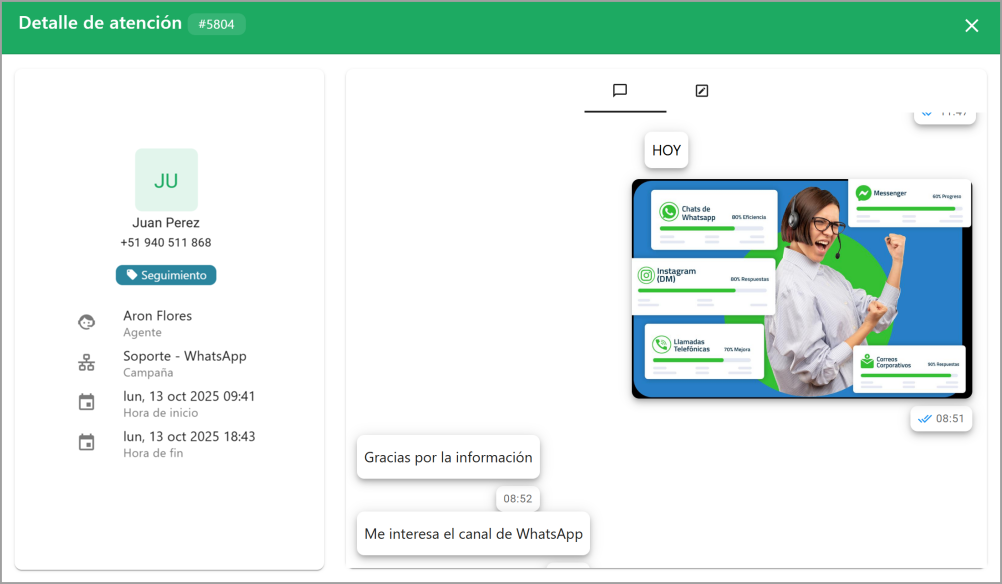The width and height of the screenshot is (1002, 584).
Task: Click the JU contact avatar
Action: (166, 180)
